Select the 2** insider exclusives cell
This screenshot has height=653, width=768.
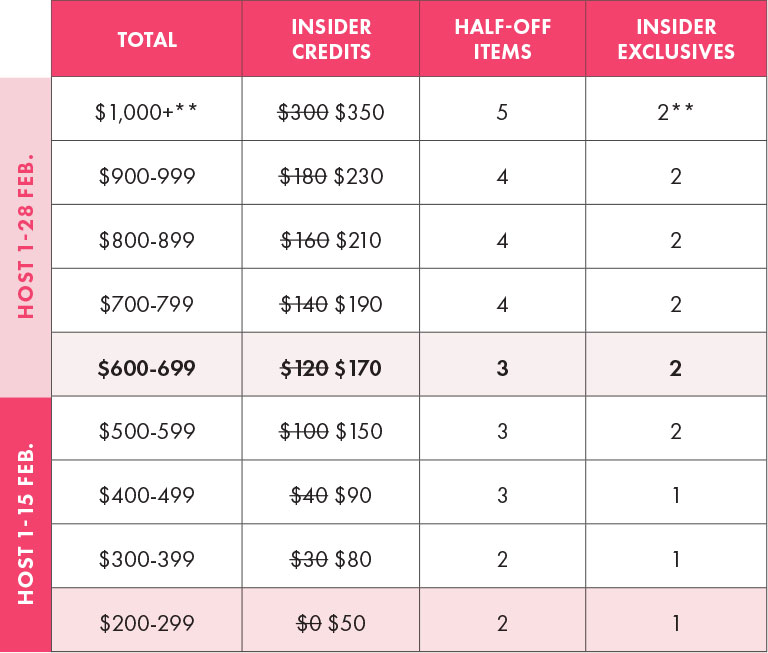[x=676, y=109]
